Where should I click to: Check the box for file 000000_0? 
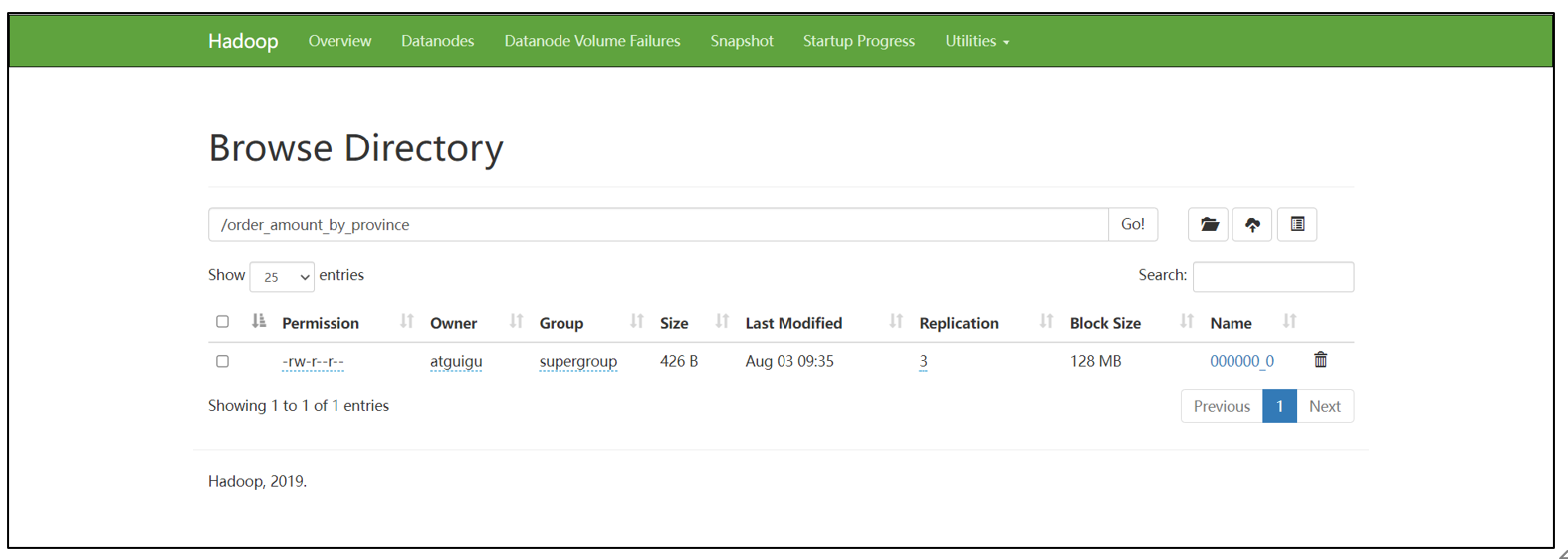click(x=222, y=361)
